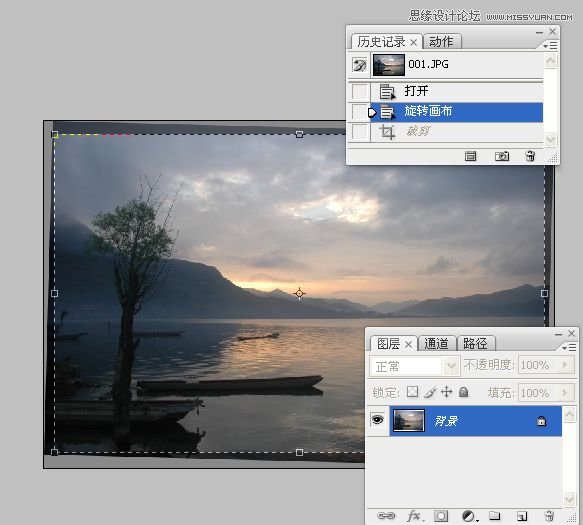Minimize the History panel
This screenshot has width=583, height=525.
pos(539,32)
